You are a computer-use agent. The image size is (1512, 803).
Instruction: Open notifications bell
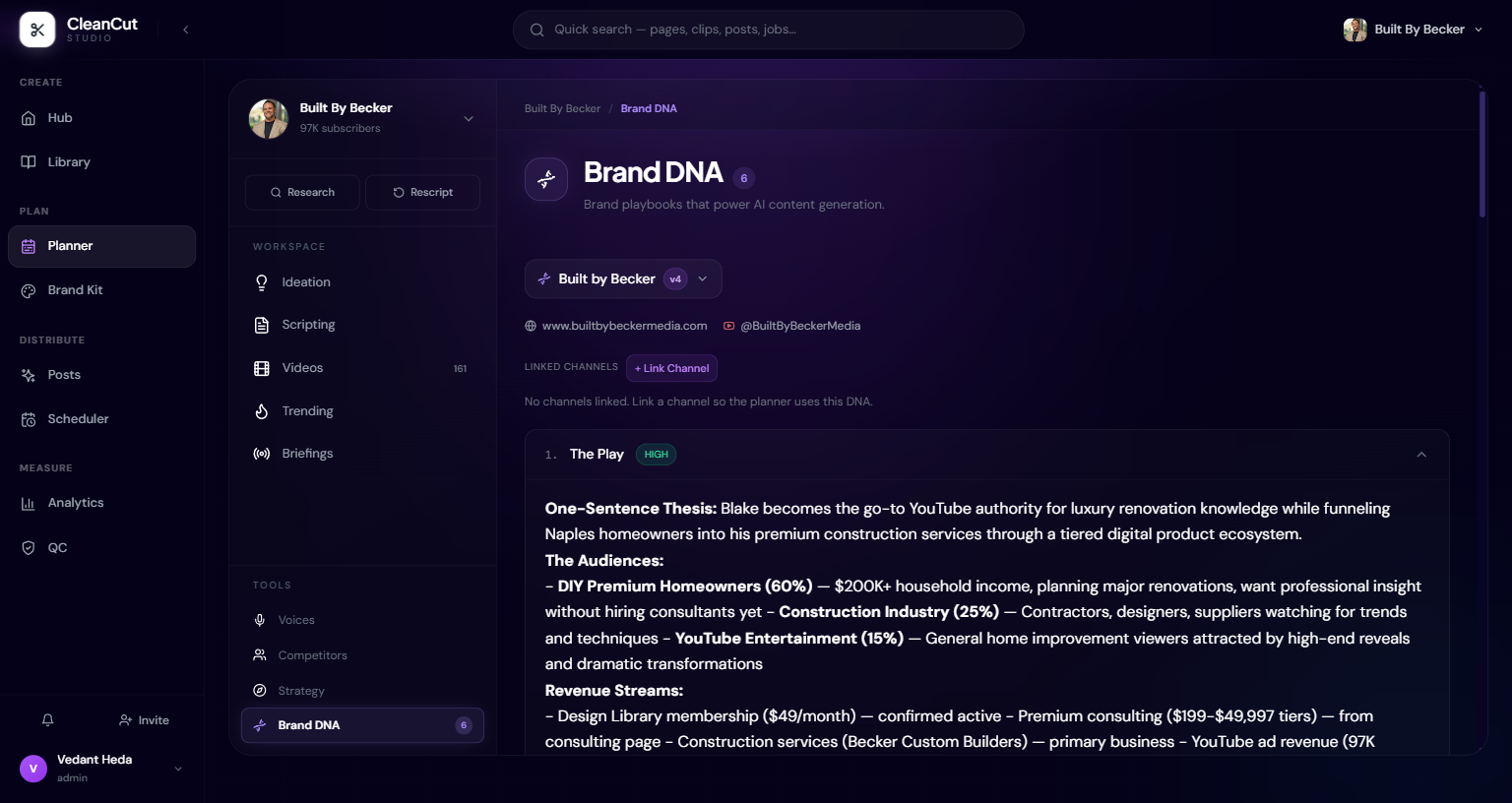47,720
